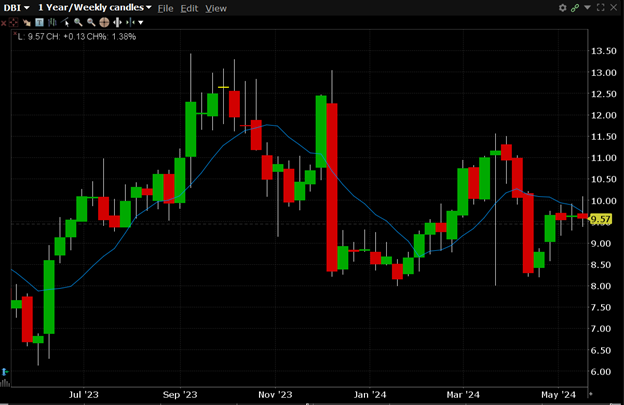Image resolution: width=624 pixels, height=405 pixels.
Task: Click the red X at toolbar's left end
Action: point(4,23)
